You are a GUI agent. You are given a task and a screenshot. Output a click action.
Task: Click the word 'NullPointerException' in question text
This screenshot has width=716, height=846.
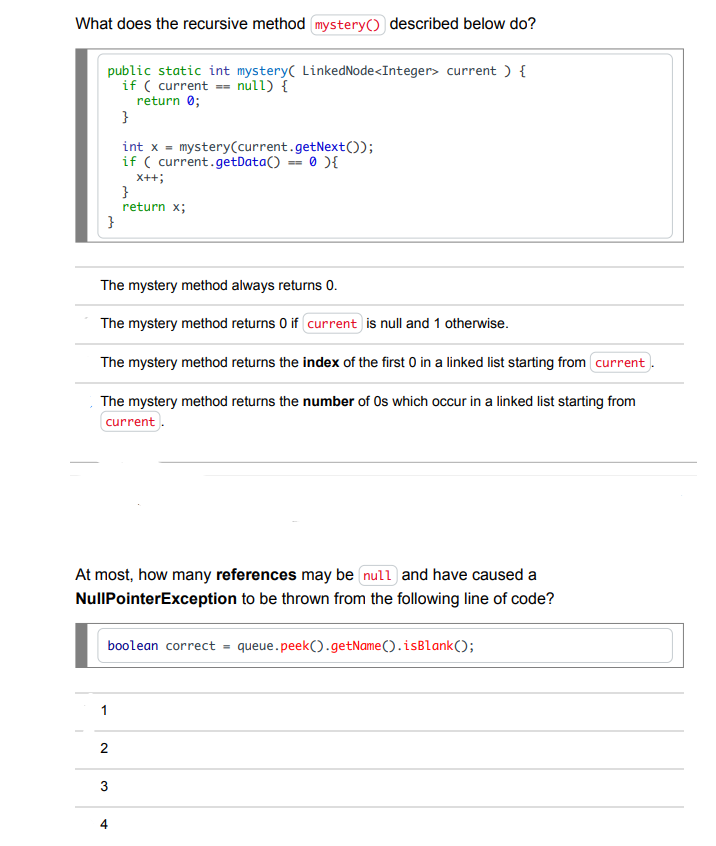pyautogui.click(x=156, y=599)
